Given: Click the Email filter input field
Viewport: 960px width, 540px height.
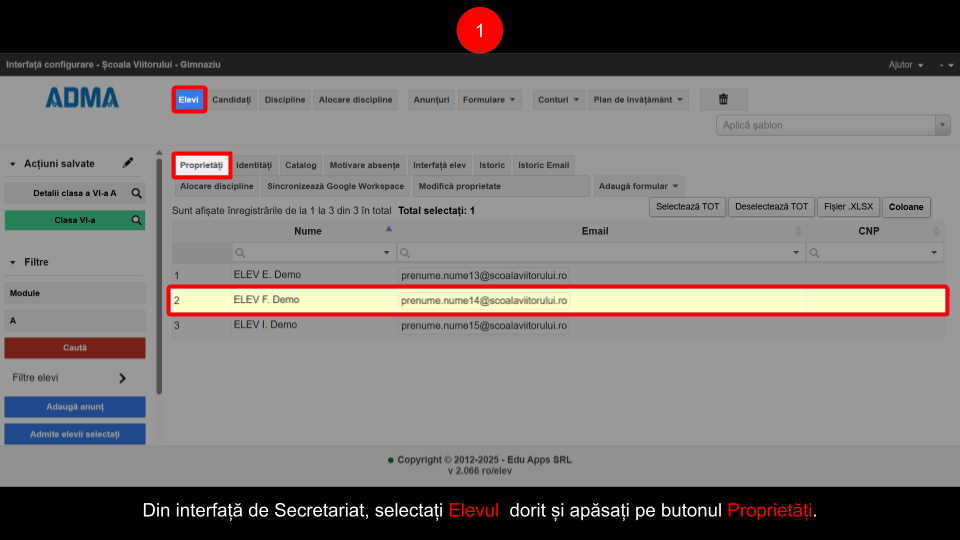Looking at the screenshot, I should [x=601, y=253].
